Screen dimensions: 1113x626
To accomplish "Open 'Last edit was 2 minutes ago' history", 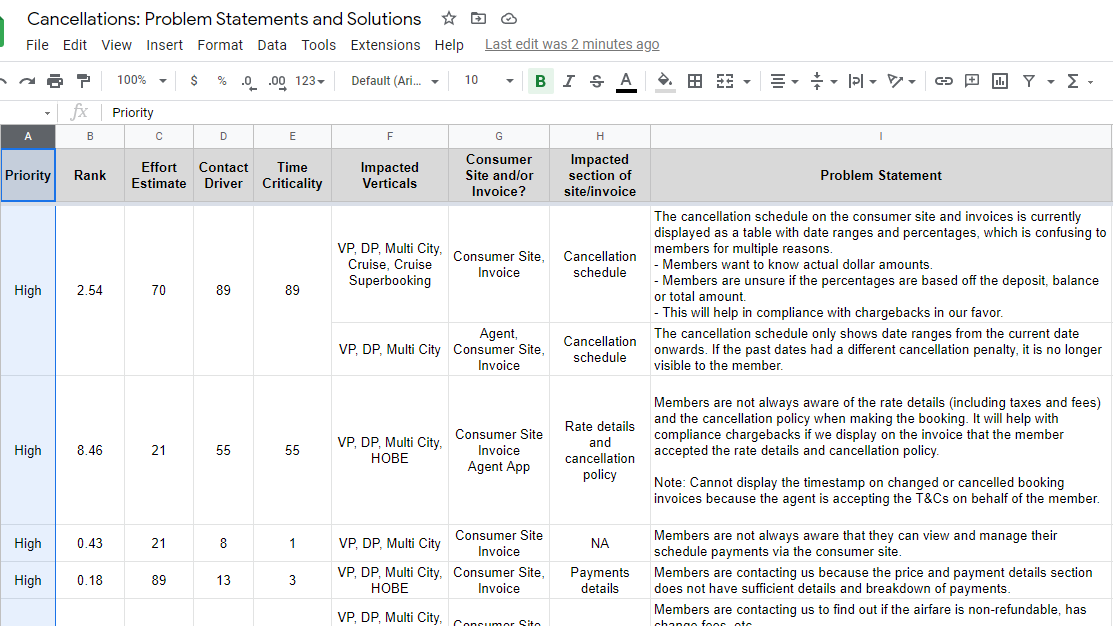I will [x=572, y=44].
